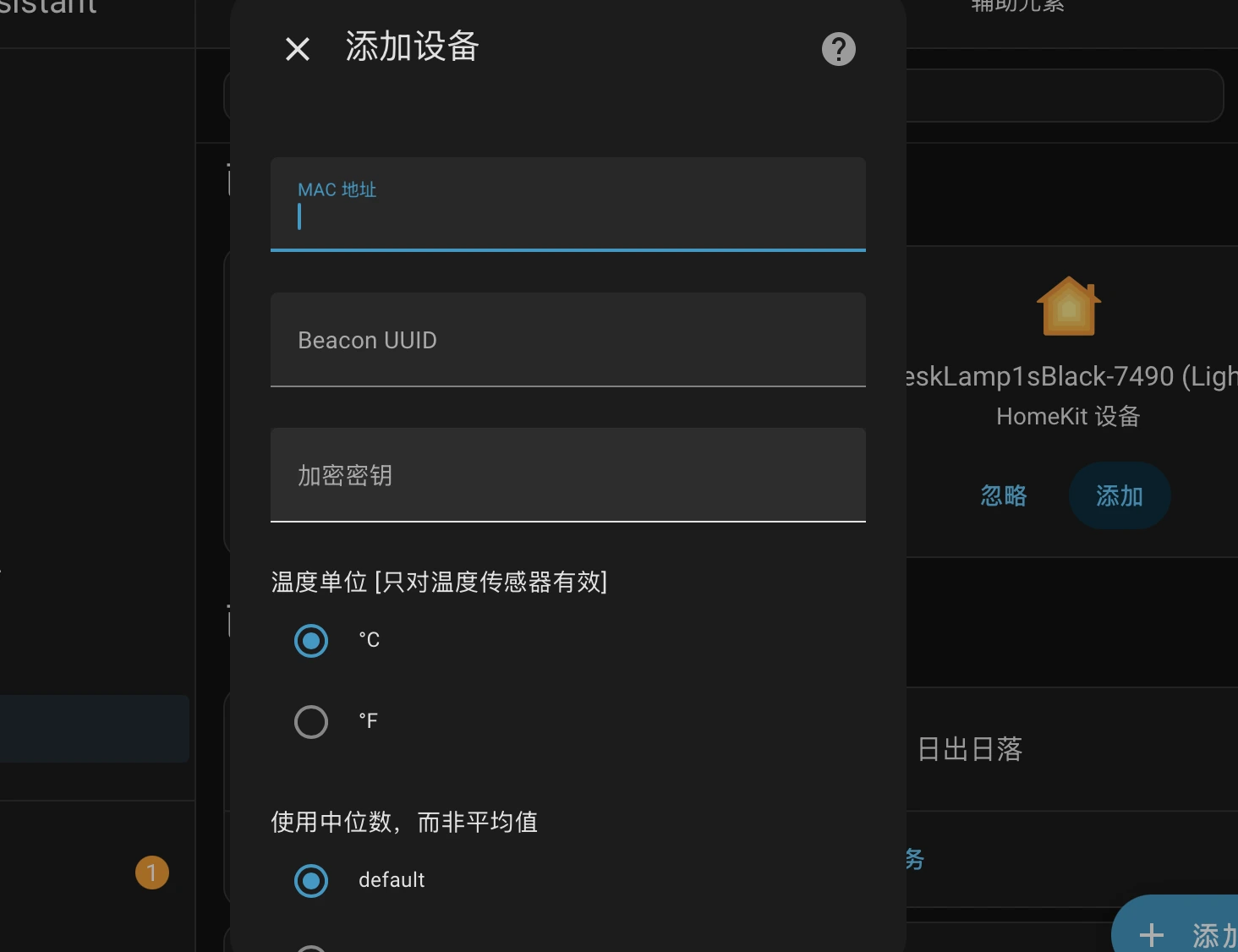Click the close X next to 添加设备

point(298,49)
